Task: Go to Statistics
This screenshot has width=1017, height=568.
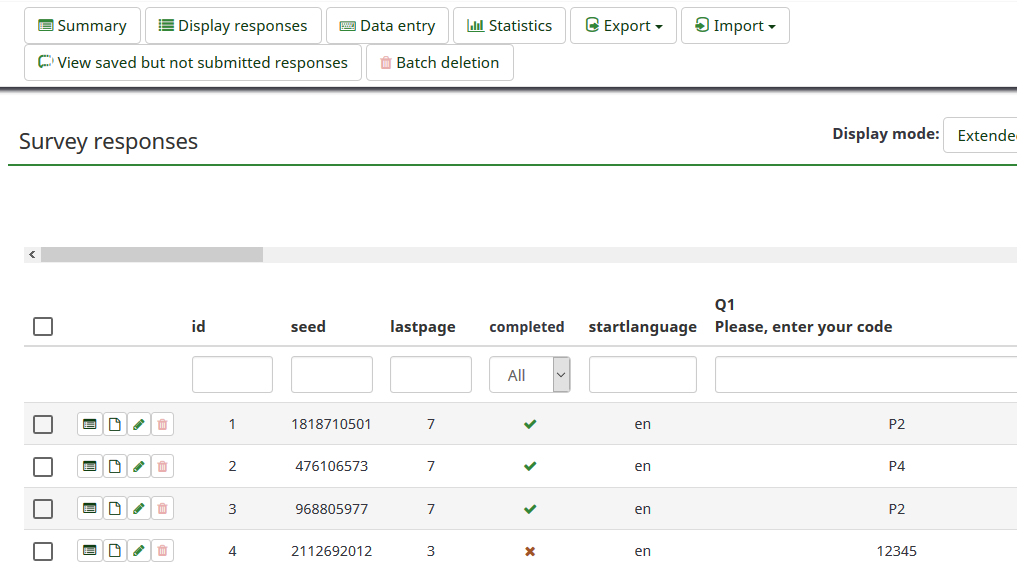Action: [509, 26]
